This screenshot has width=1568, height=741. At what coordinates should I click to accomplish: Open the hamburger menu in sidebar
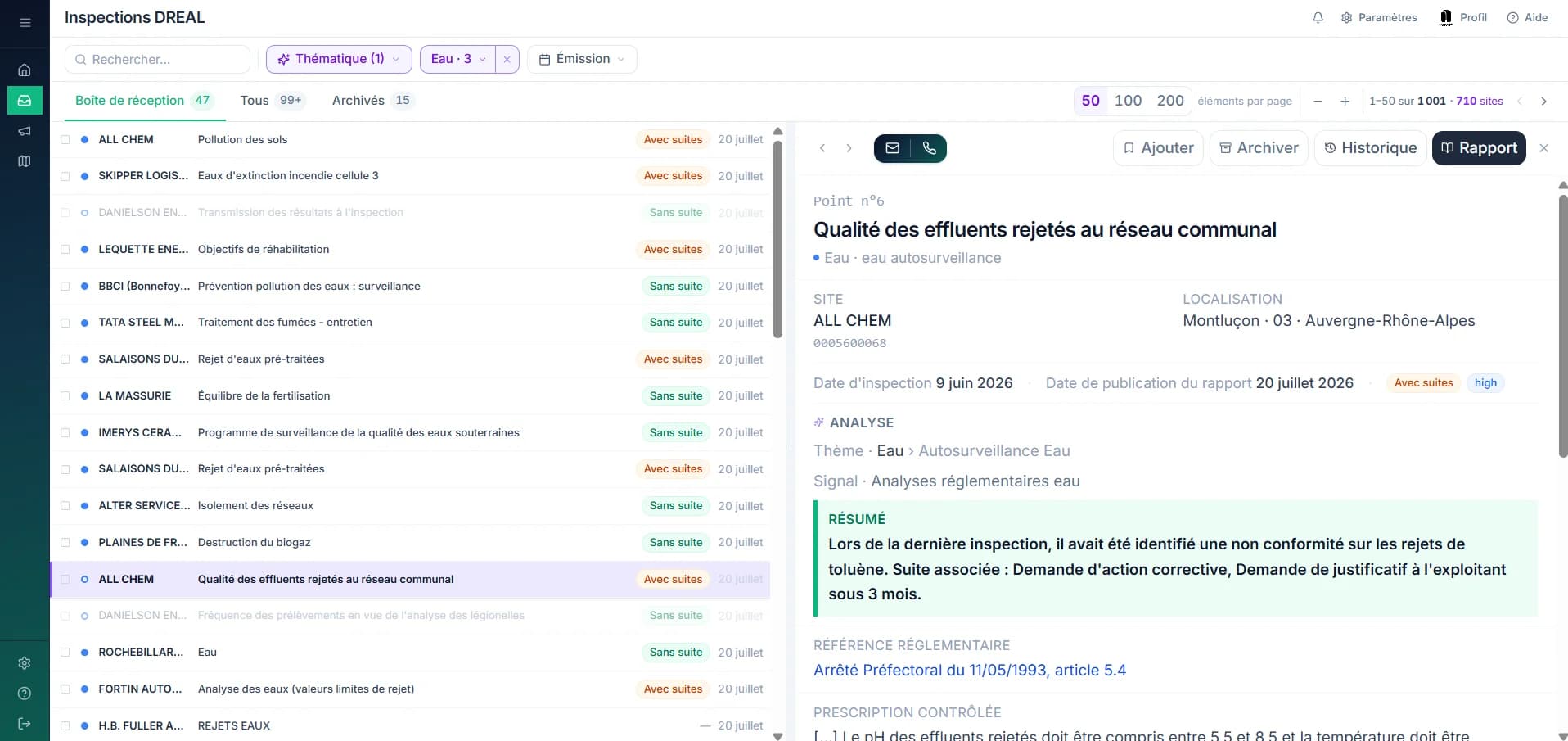25,22
